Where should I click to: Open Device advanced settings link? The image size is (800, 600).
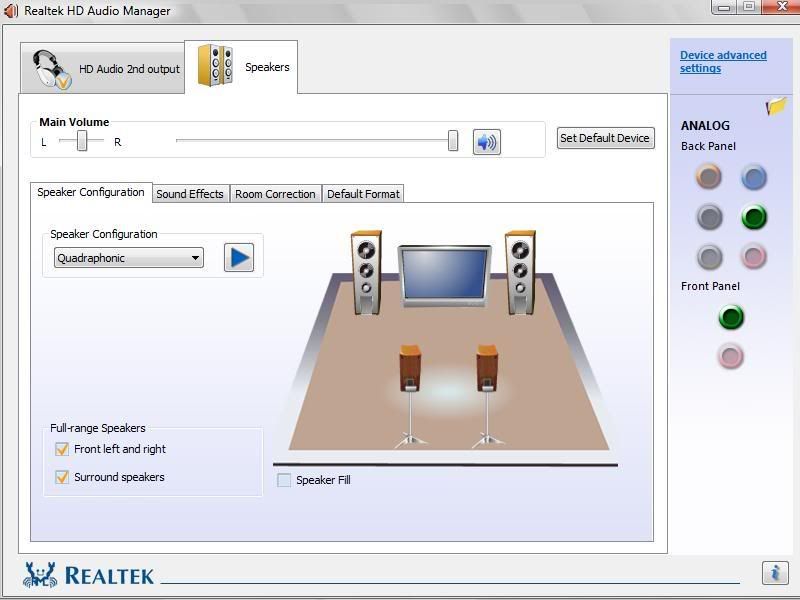pos(723,62)
